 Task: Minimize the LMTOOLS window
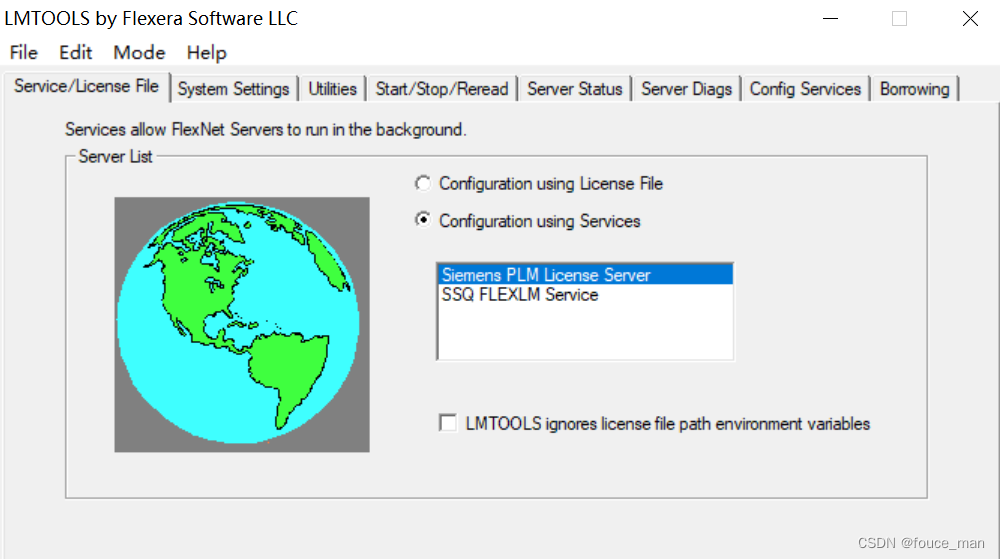point(830,18)
